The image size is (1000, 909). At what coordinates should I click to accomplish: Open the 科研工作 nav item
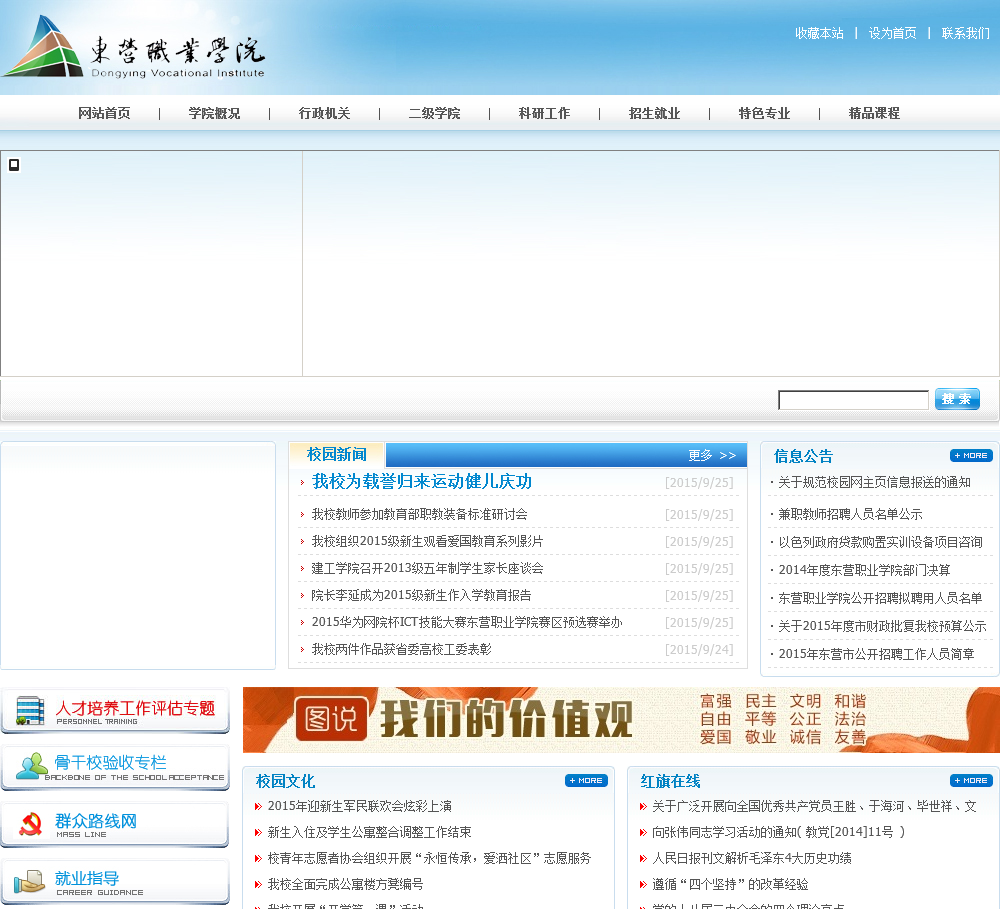tap(544, 114)
